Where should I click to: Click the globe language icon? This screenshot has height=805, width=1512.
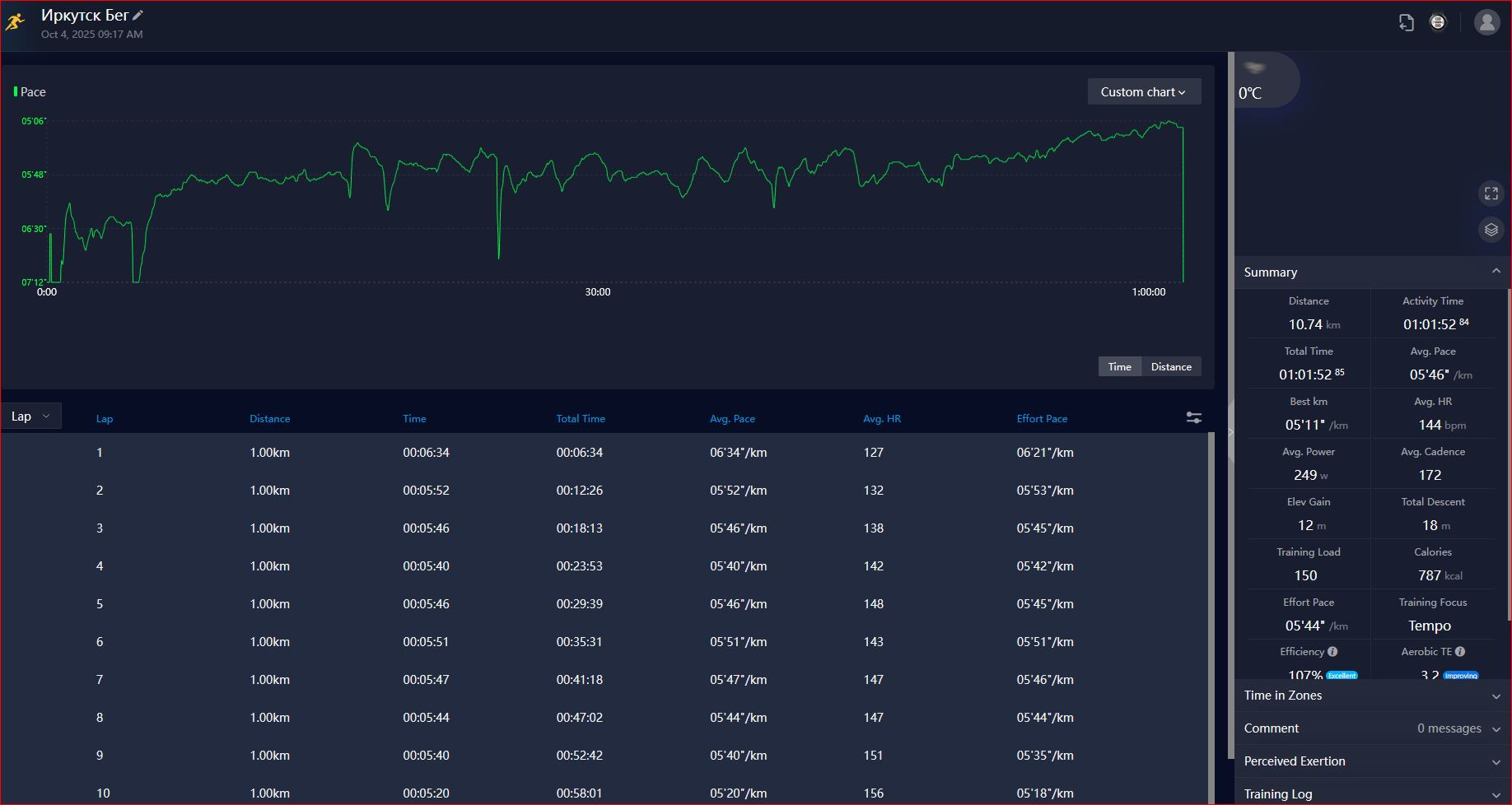click(1438, 22)
